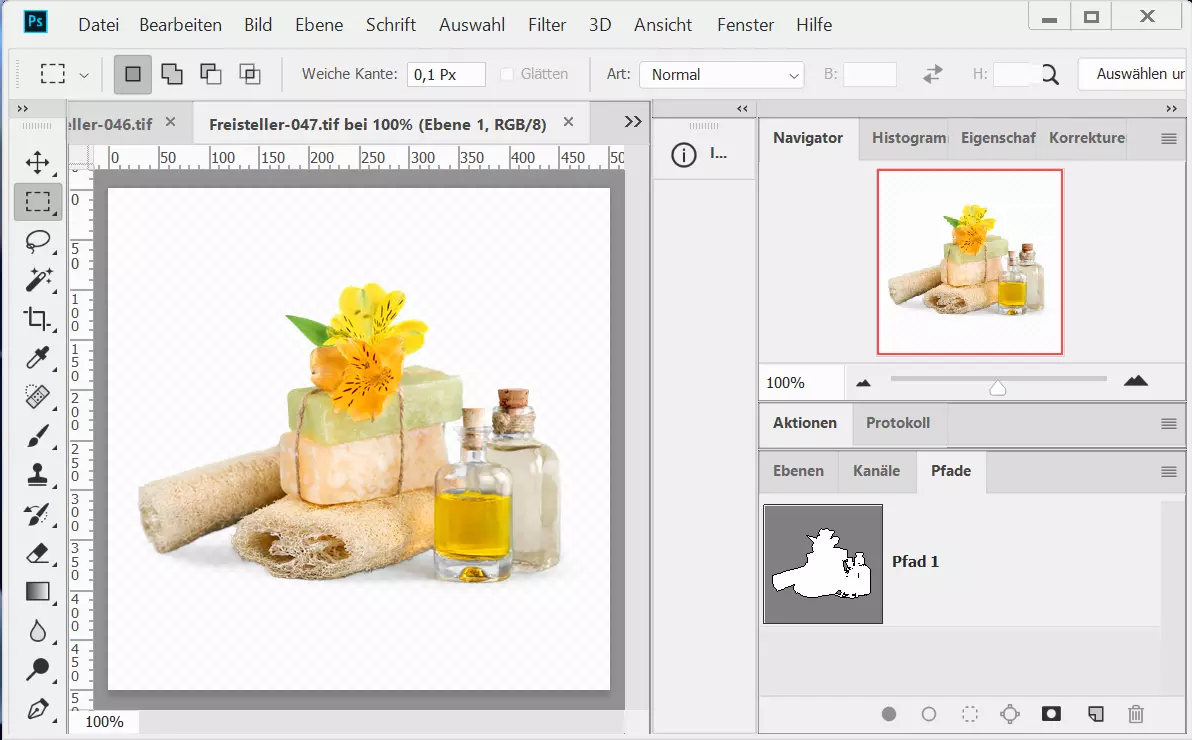Viewport: 1192px width, 740px height.
Task: Select the Pfad 1 thumbnail
Action: coord(823,564)
